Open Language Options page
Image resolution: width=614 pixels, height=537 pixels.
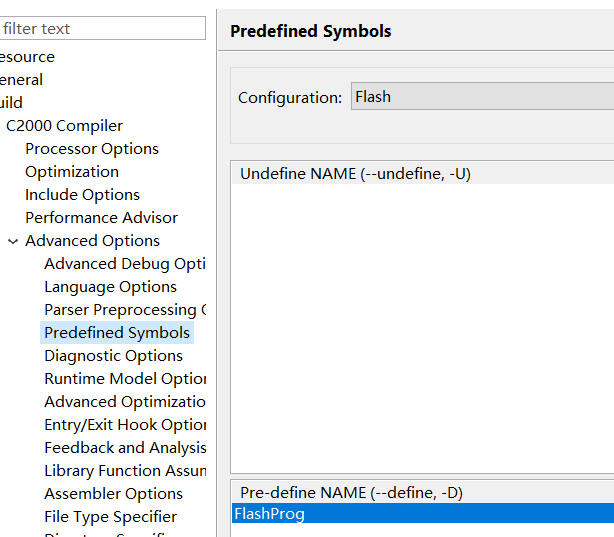(110, 287)
